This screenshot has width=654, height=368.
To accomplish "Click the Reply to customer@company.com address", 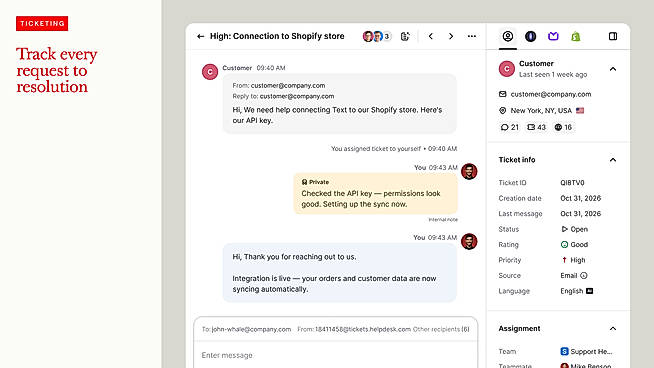I will click(x=297, y=96).
